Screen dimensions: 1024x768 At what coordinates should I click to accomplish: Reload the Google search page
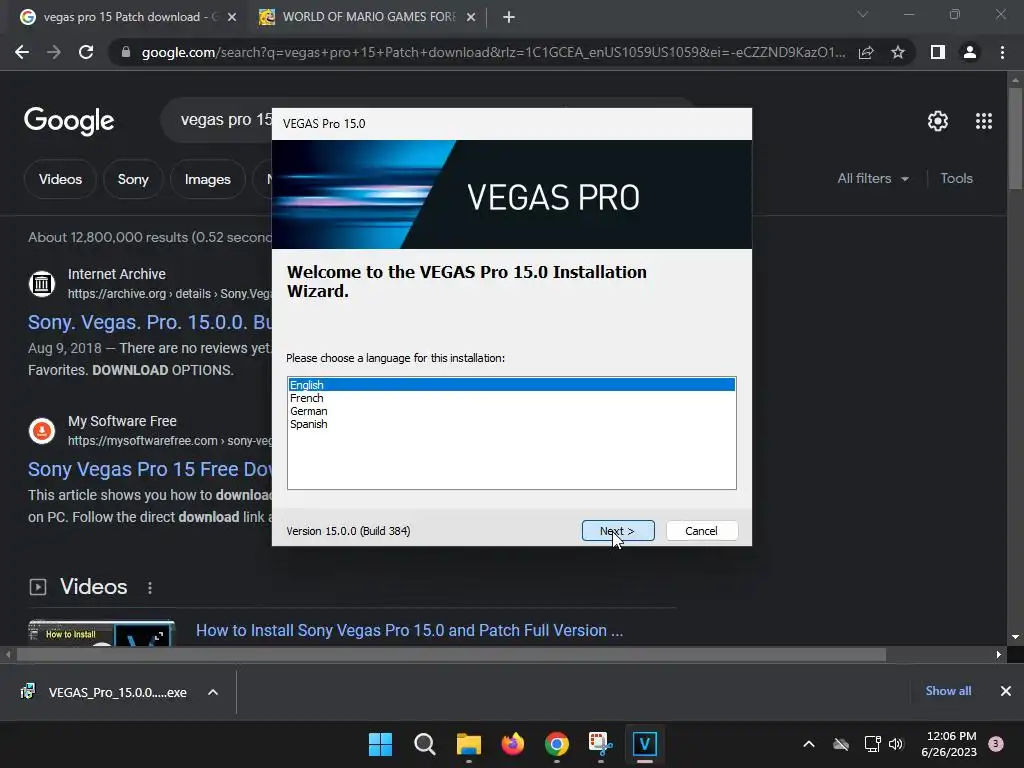86,52
